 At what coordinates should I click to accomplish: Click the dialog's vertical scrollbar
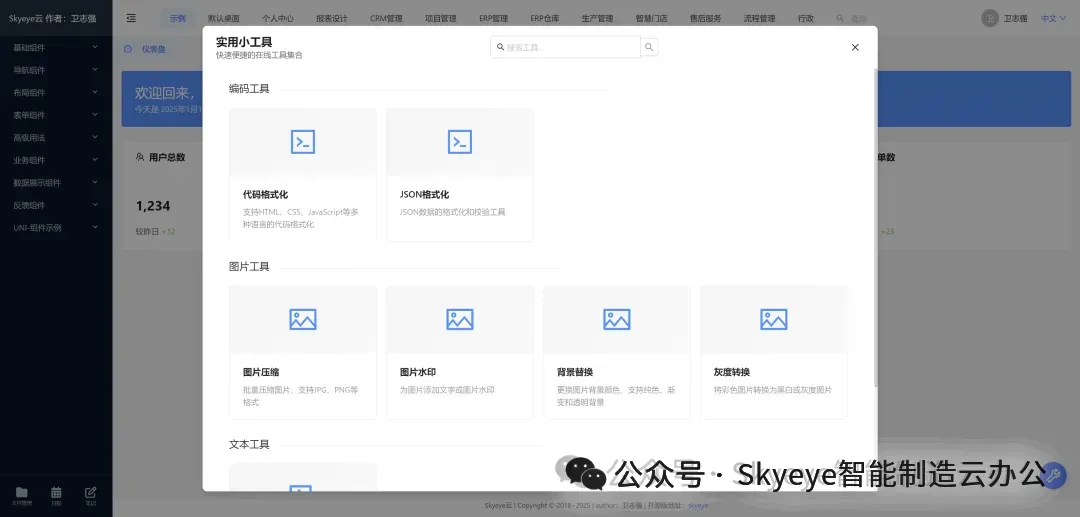pos(875,227)
